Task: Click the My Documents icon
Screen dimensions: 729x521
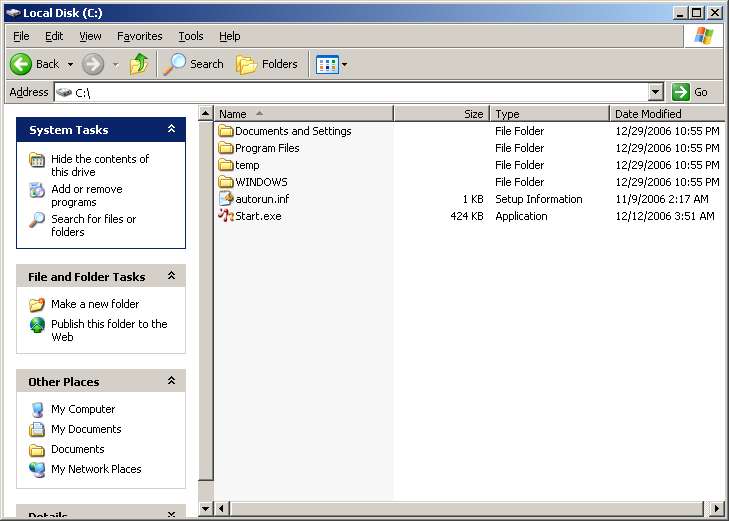Action: point(37,429)
